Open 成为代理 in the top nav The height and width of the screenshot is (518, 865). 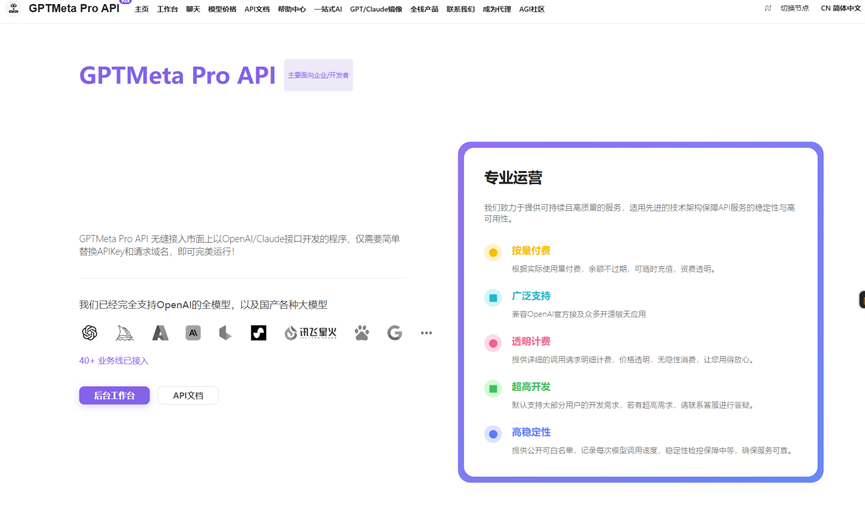click(496, 9)
